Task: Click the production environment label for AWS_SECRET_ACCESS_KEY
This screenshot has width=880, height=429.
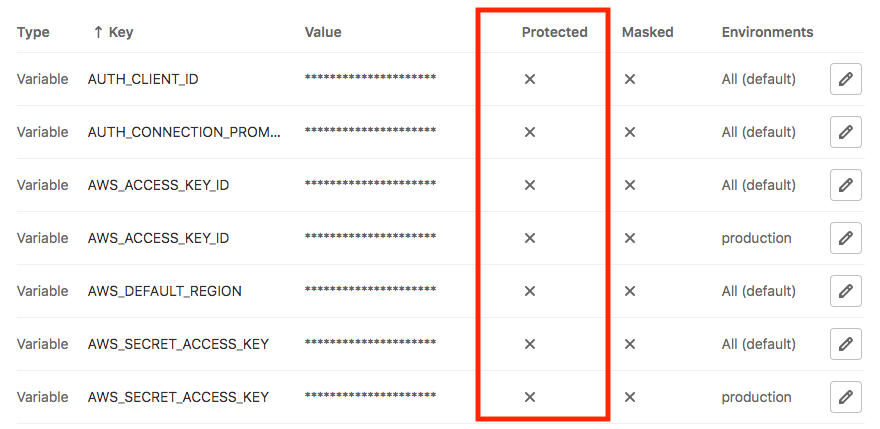Action: tap(756, 397)
